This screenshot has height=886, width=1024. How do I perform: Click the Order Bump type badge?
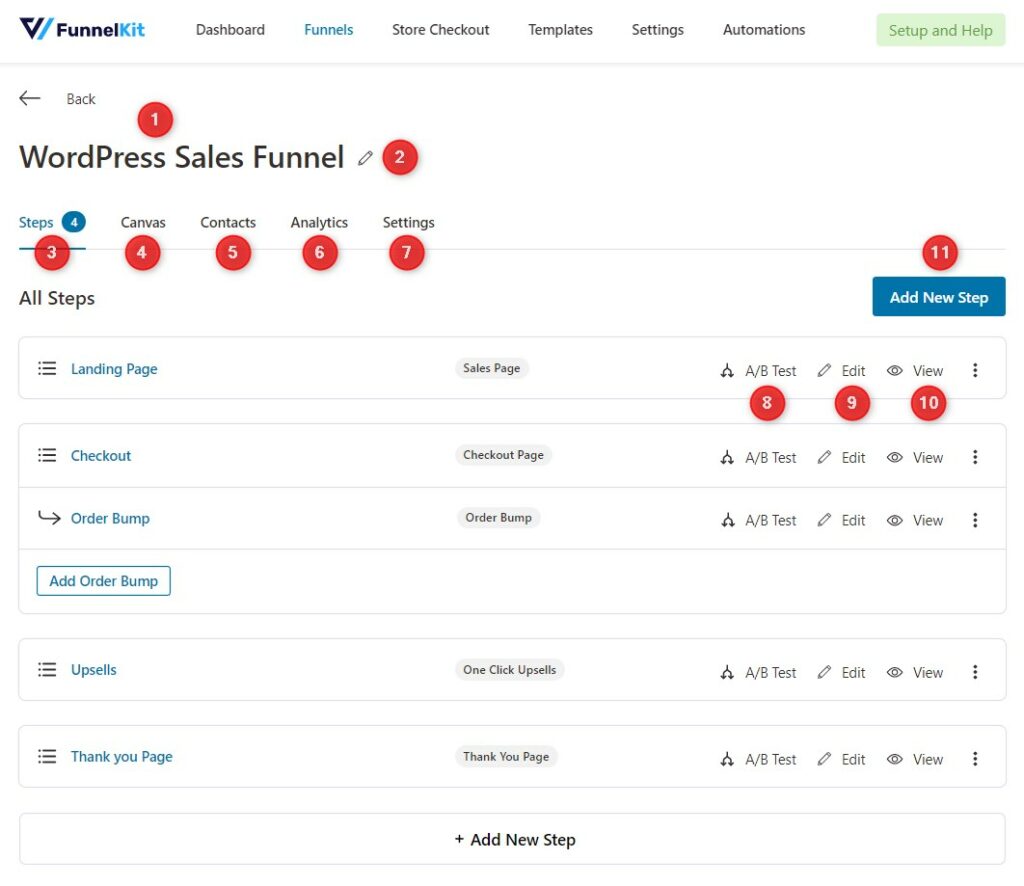[498, 517]
